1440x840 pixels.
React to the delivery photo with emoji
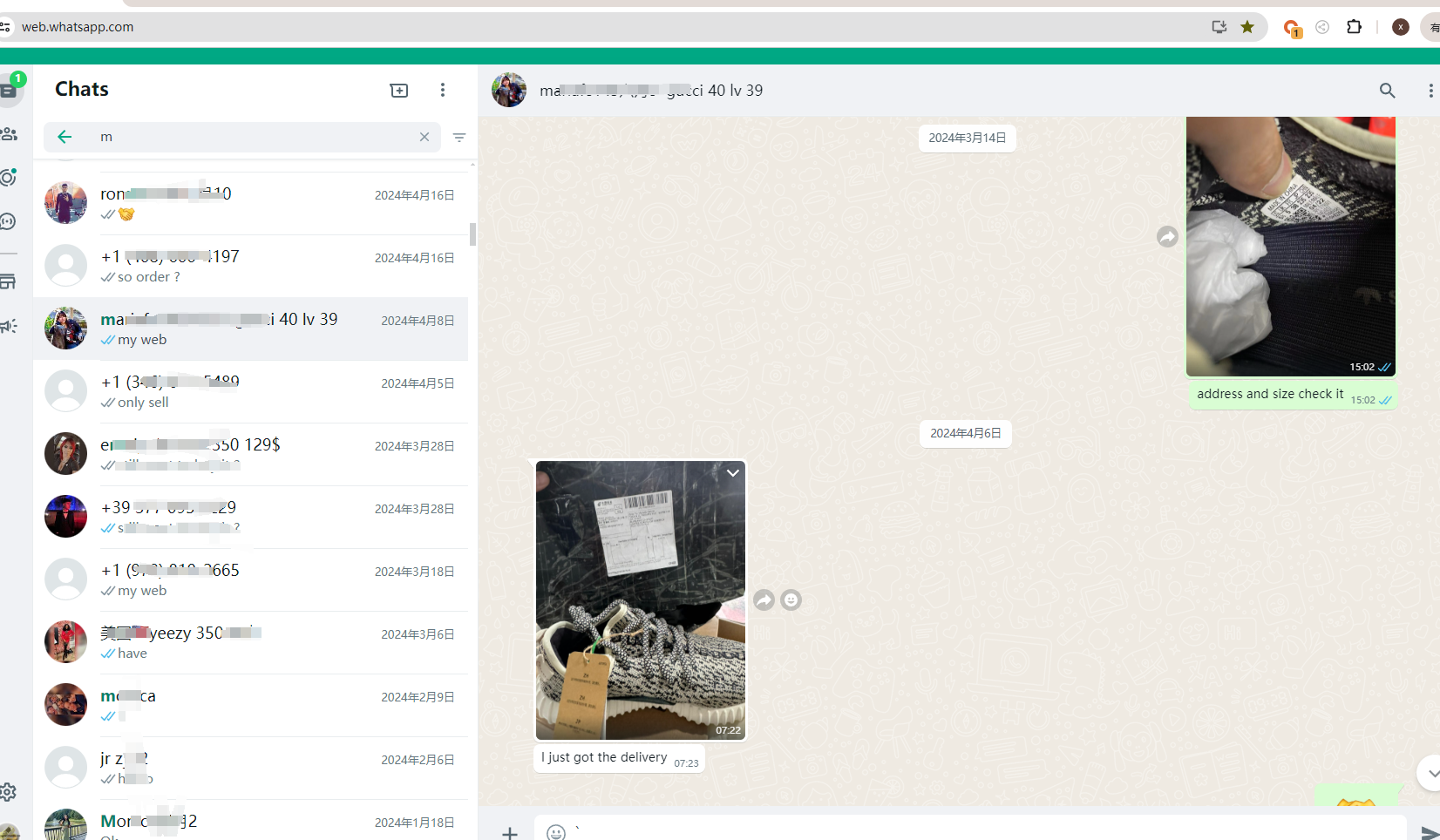pyautogui.click(x=791, y=600)
